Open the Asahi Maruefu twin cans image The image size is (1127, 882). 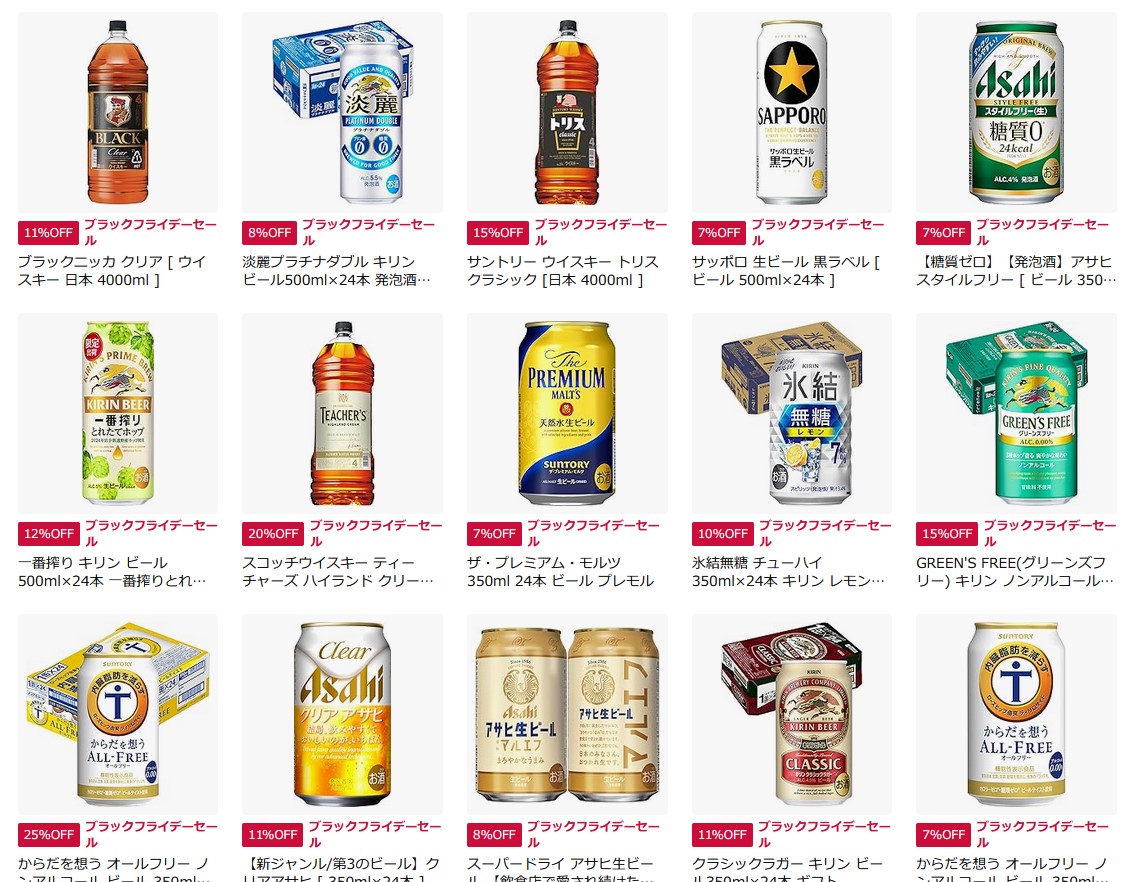coord(567,714)
